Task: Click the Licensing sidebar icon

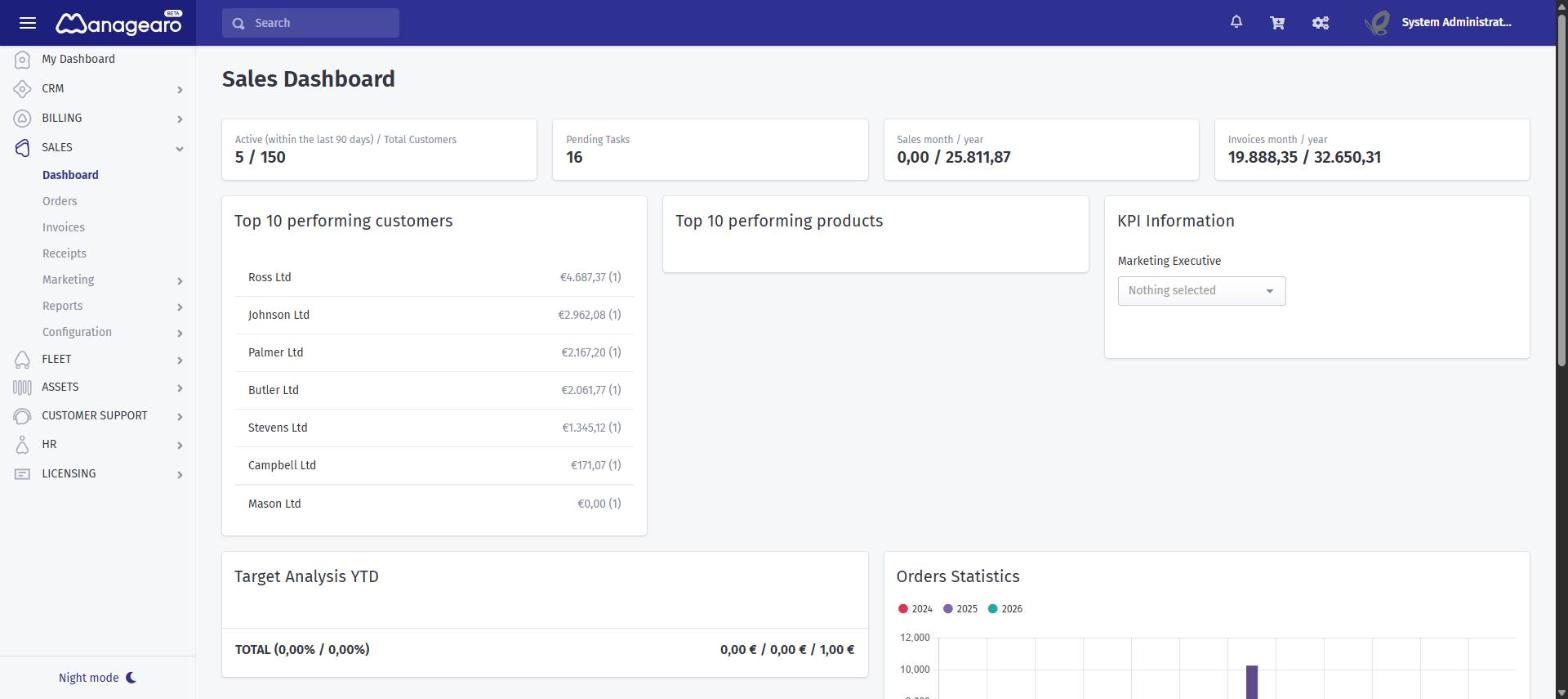Action: 22,474
